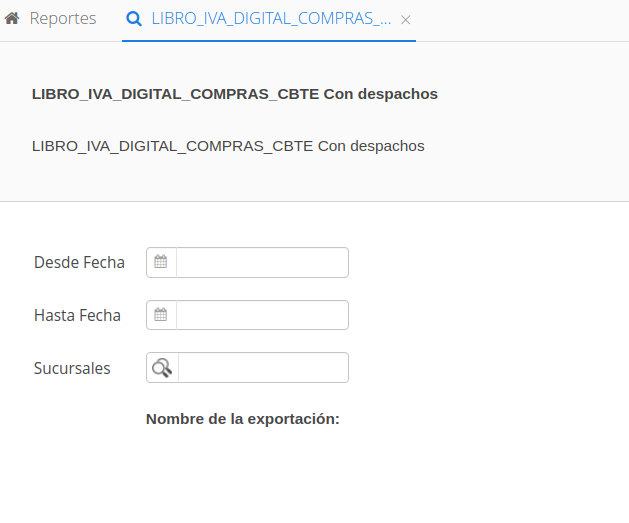629x523 pixels.
Task: Click the search icon in the LIBRO_IVA tab
Action: click(134, 19)
